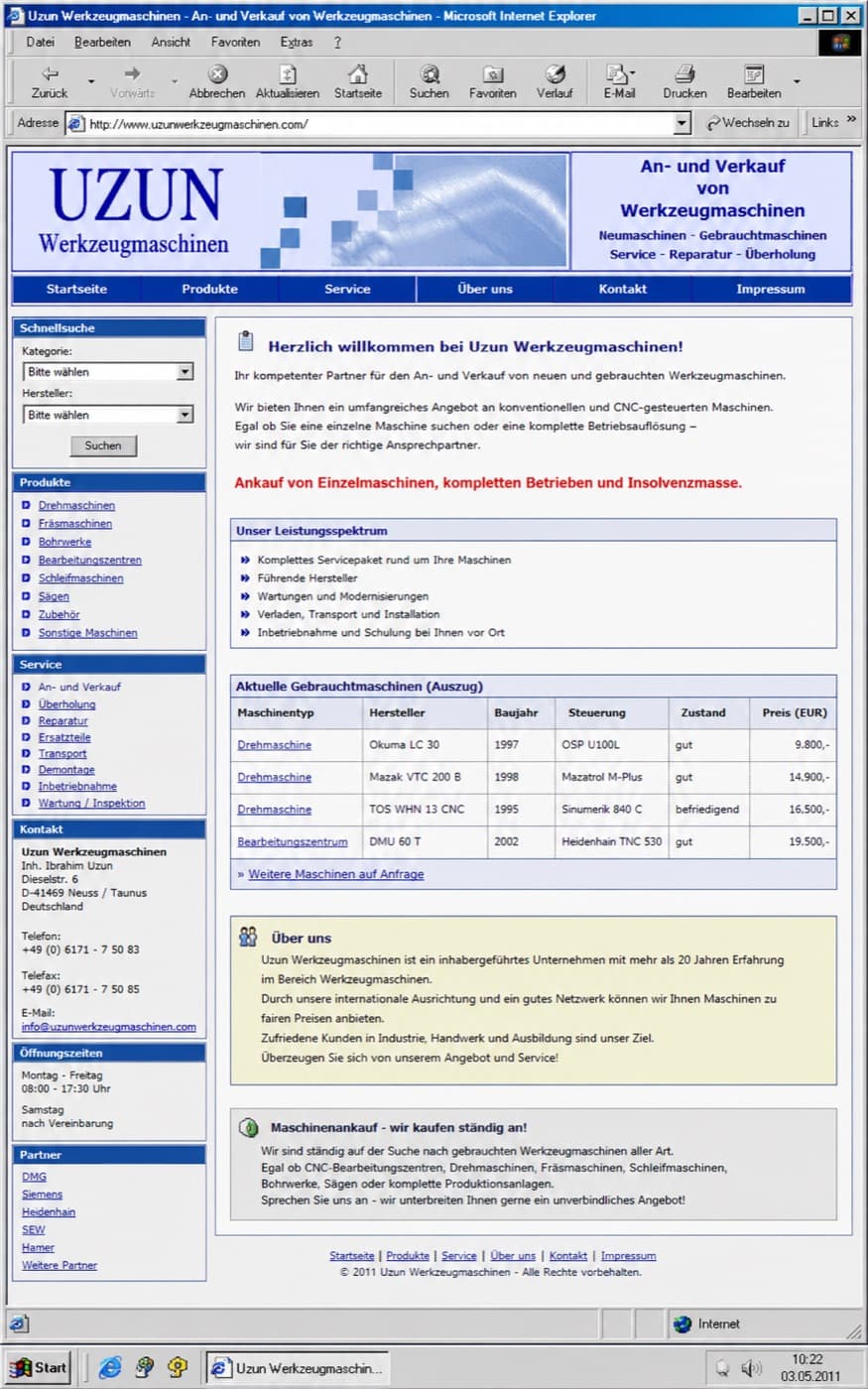The width and height of the screenshot is (868, 1389).
Task: Click the Zurück back arrow icon
Action: tap(49, 73)
